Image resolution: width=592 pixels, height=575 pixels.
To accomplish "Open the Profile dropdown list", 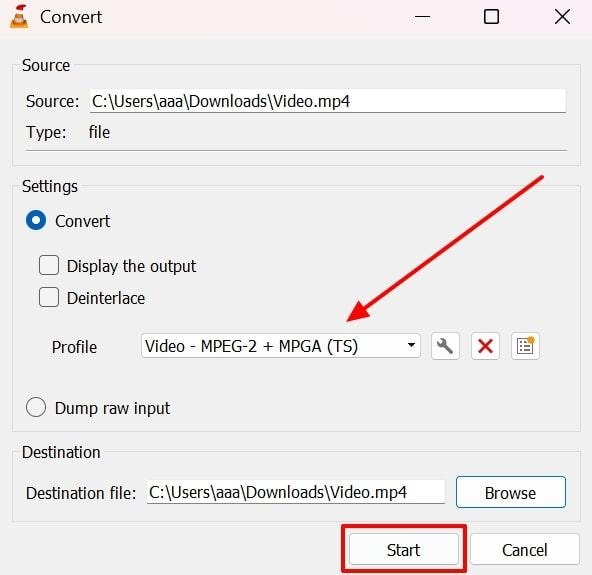I will (x=281, y=346).
